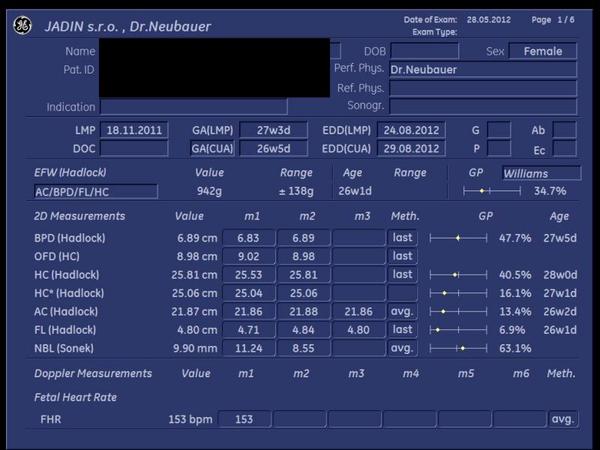600x450 pixels.
Task: Open the Sex field showing Female
Action: pos(542,51)
